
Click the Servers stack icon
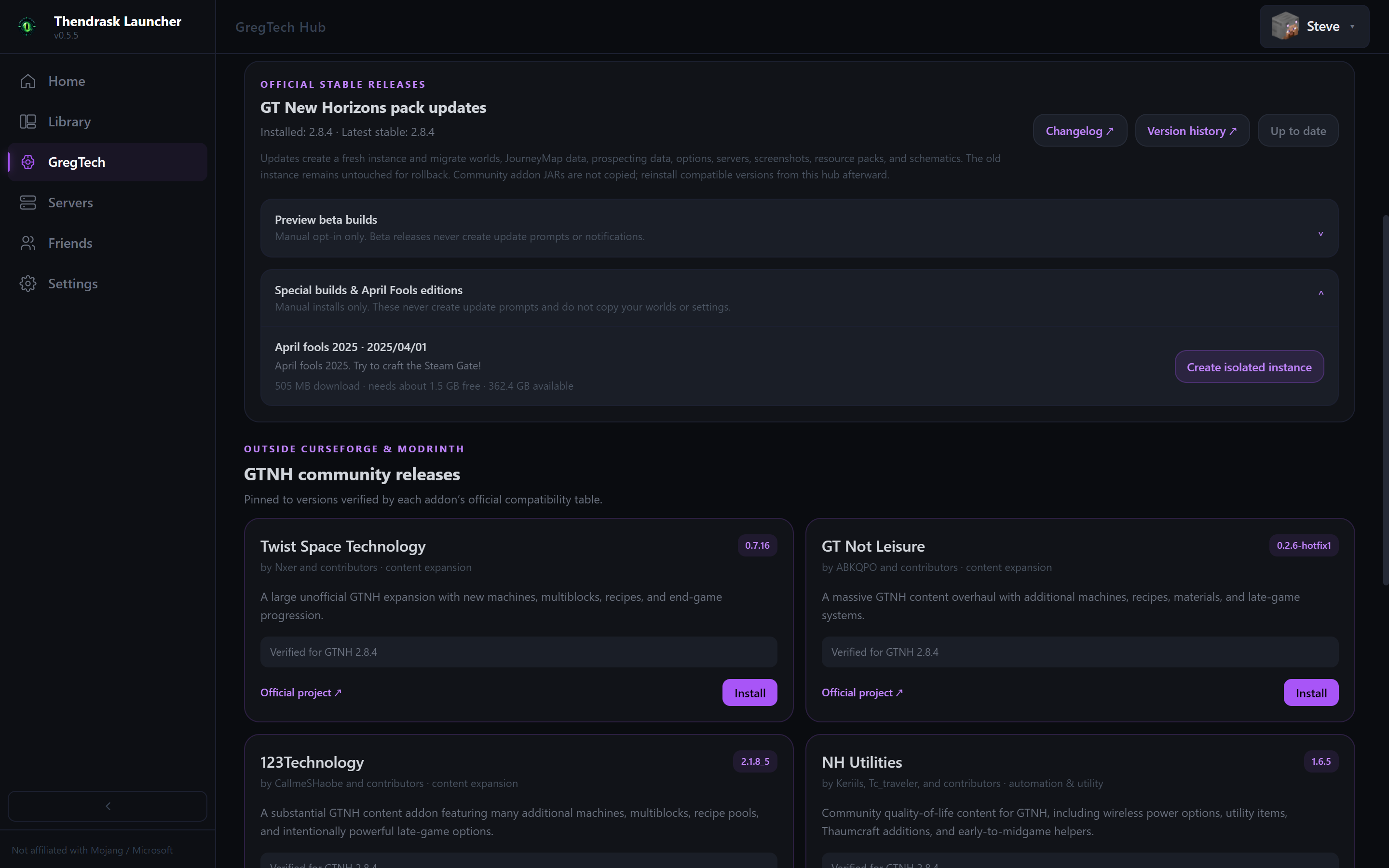point(27,203)
